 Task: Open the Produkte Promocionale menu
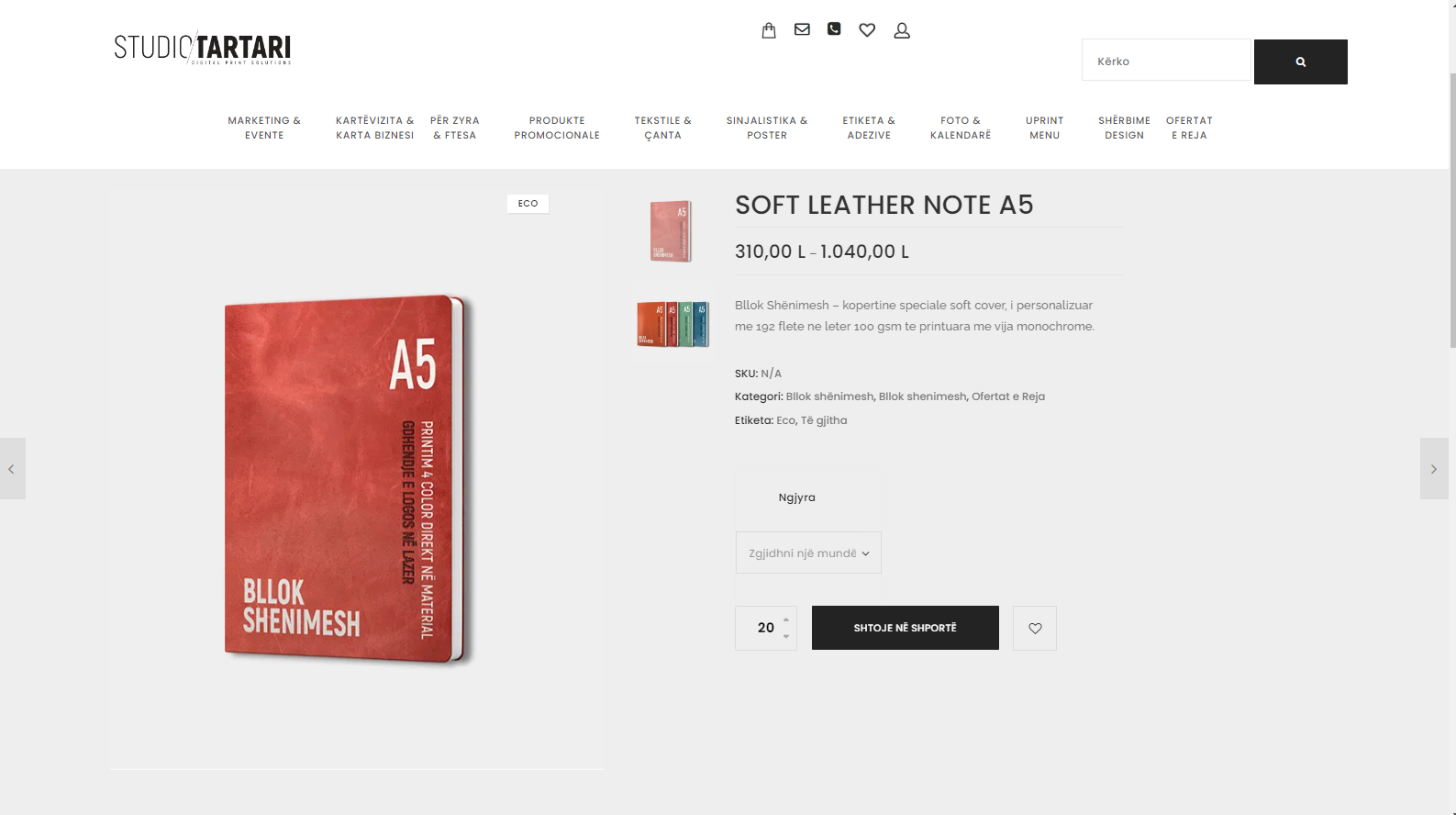pos(557,128)
